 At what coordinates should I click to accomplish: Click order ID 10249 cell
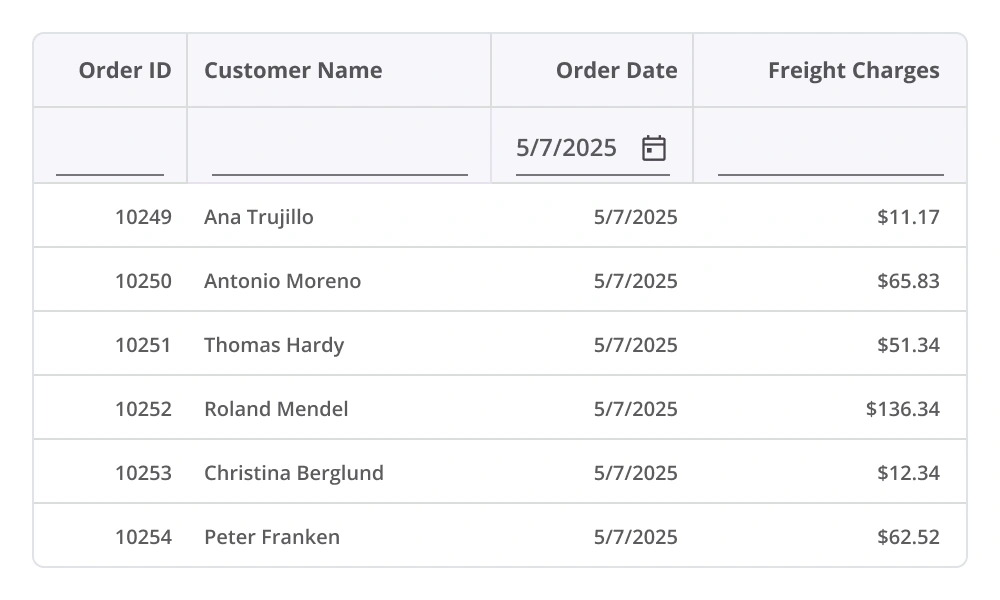pyautogui.click(x=143, y=216)
